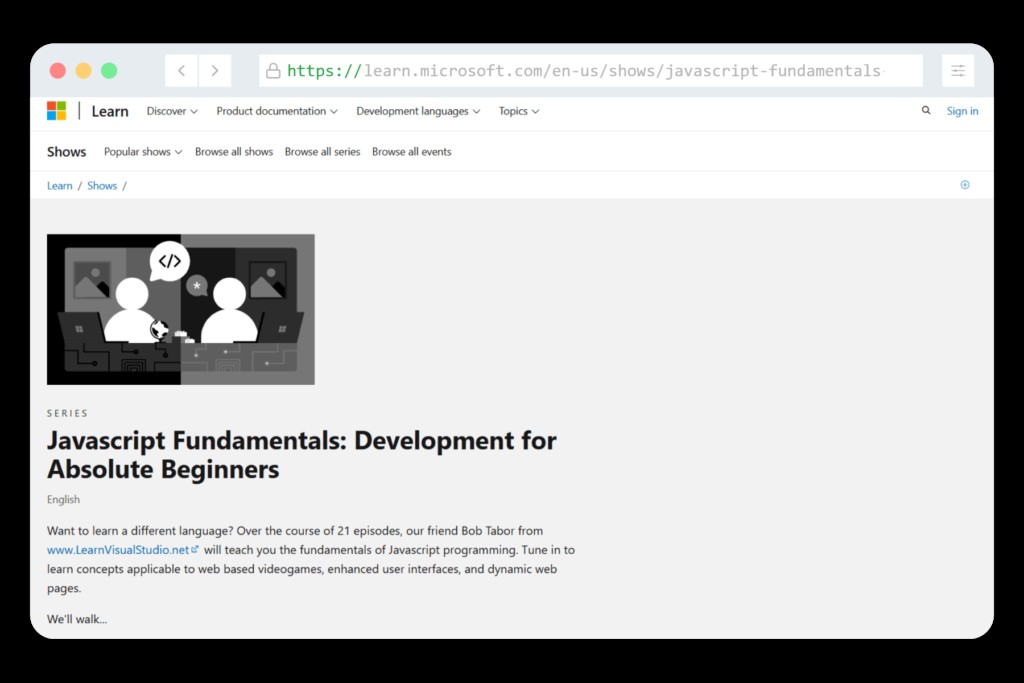Go to Browse all events
This screenshot has width=1024, height=683.
(411, 151)
